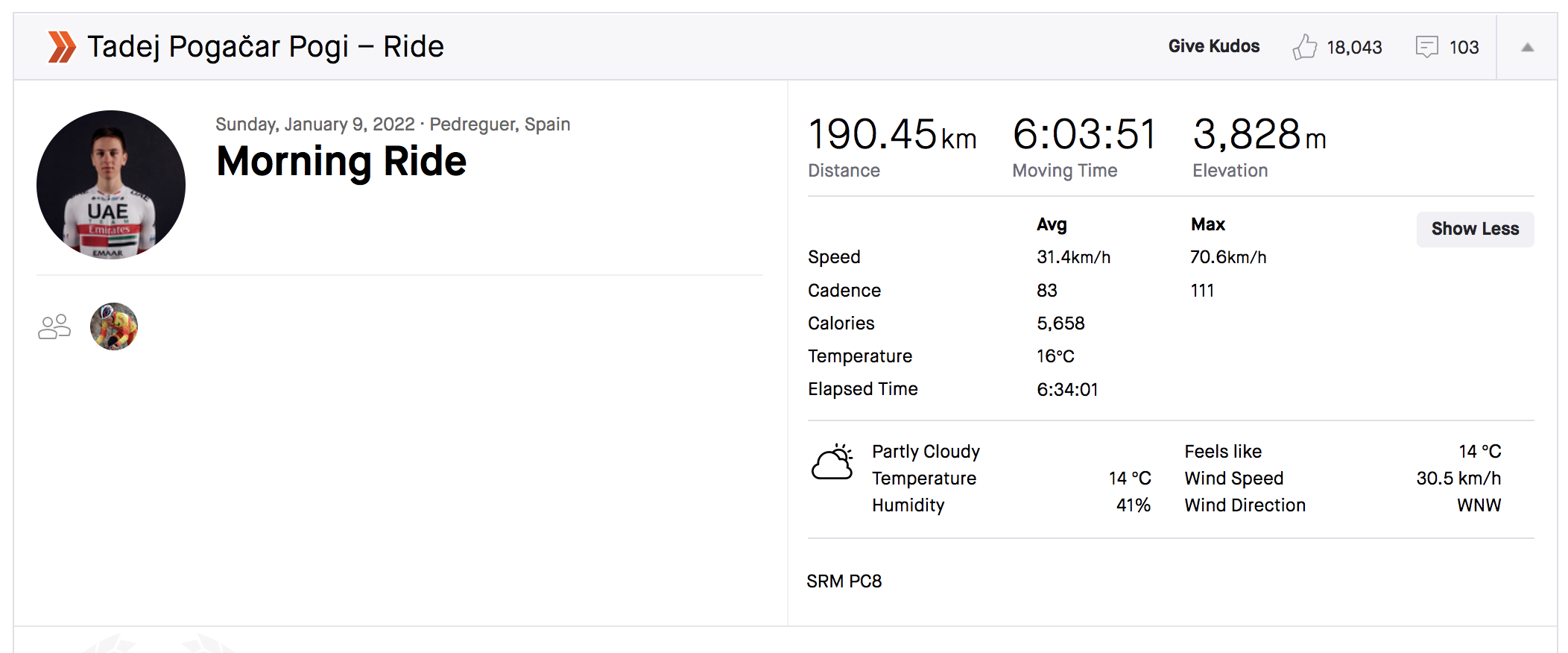The image size is (1568, 653).
Task: Open comments via the speech bubble icon
Action: (x=1426, y=47)
